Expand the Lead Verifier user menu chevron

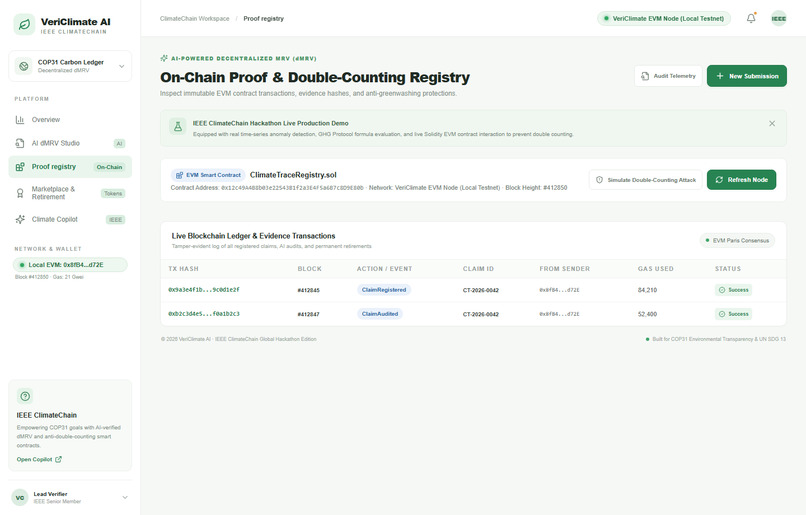pyautogui.click(x=125, y=498)
